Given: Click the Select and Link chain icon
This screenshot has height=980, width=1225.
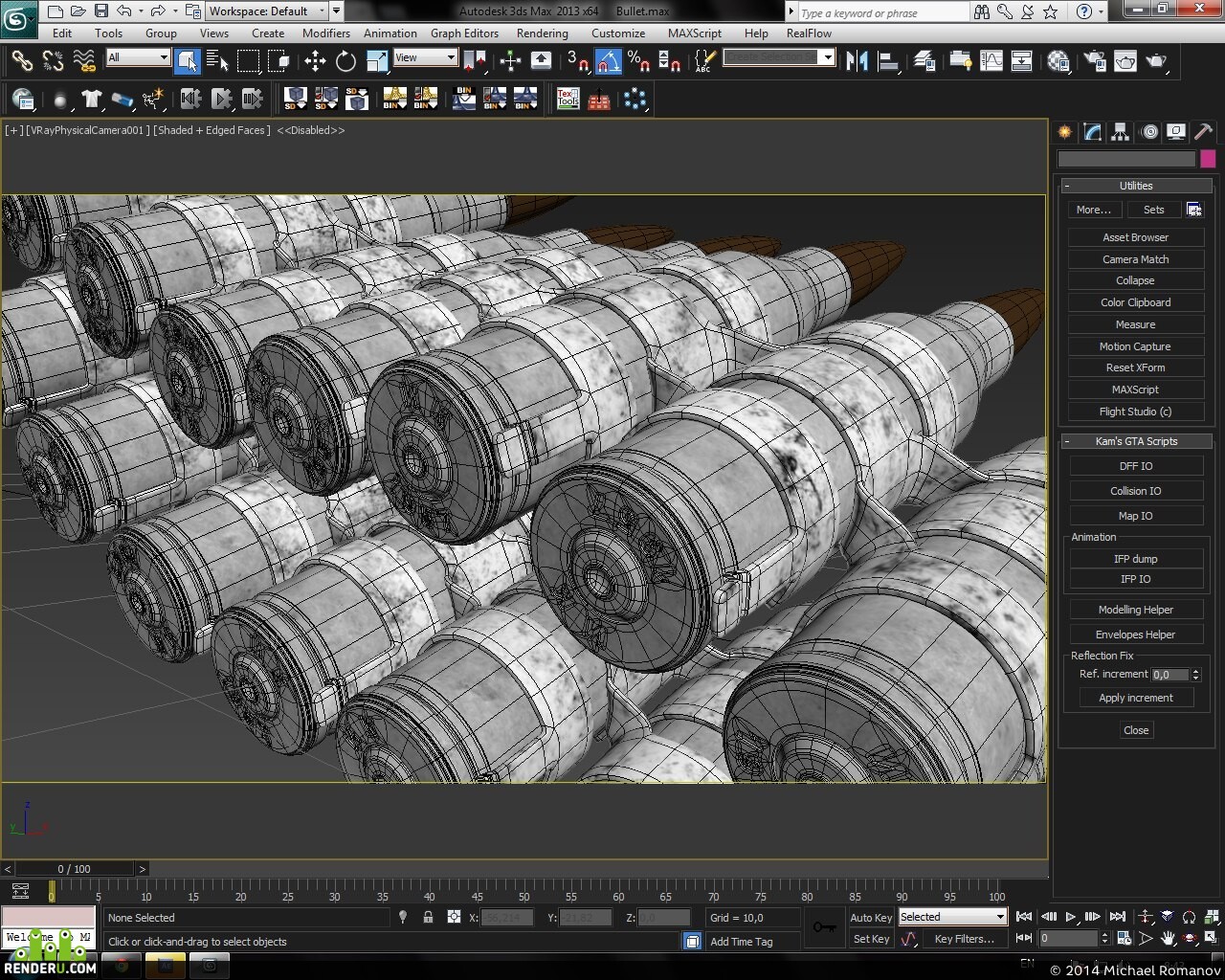Looking at the screenshot, I should (x=22, y=62).
